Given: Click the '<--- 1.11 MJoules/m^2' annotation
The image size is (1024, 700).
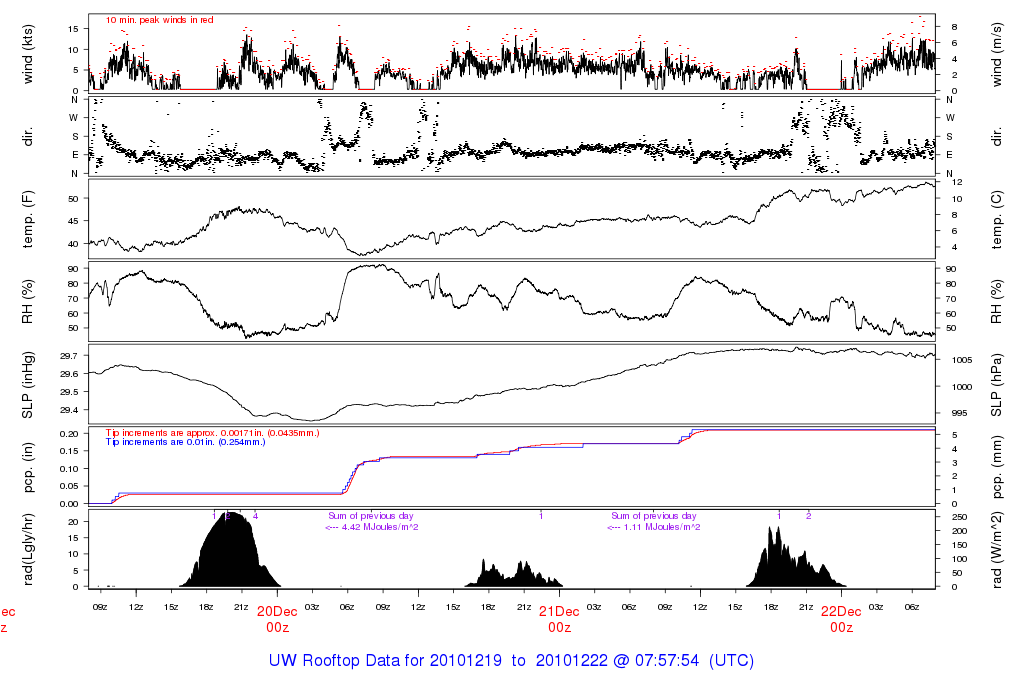Looking at the screenshot, I should click(x=654, y=527).
